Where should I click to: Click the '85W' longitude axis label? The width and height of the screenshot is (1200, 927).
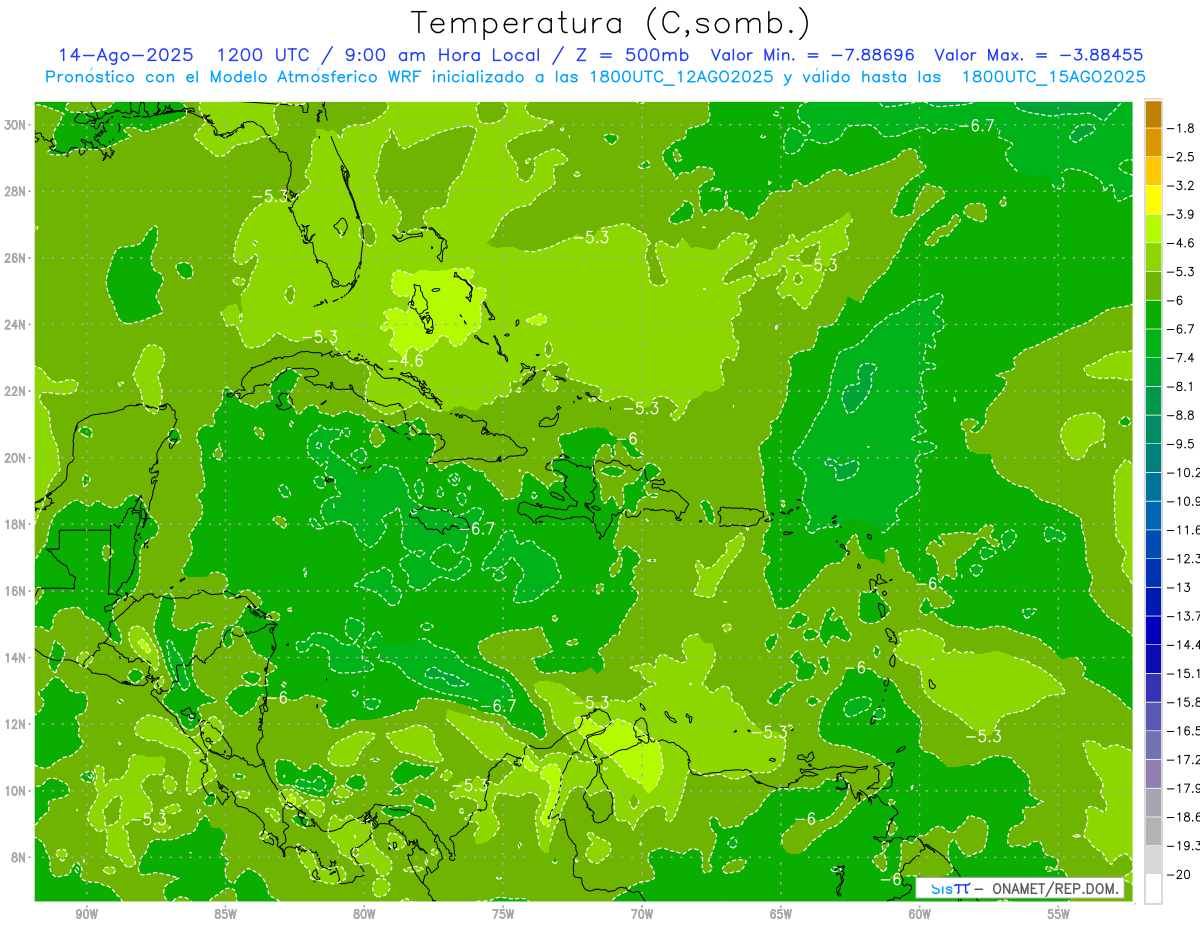click(225, 914)
